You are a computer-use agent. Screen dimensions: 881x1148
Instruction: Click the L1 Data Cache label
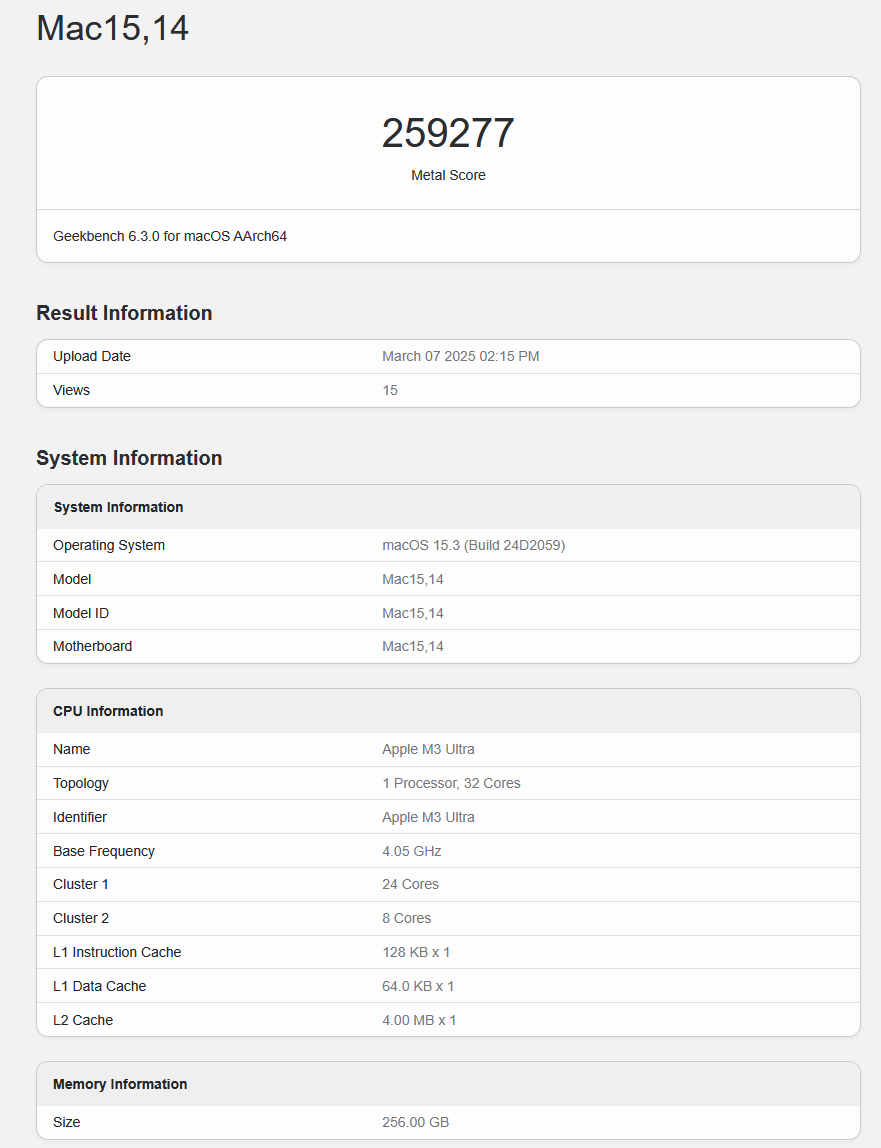pyautogui.click(x=100, y=986)
